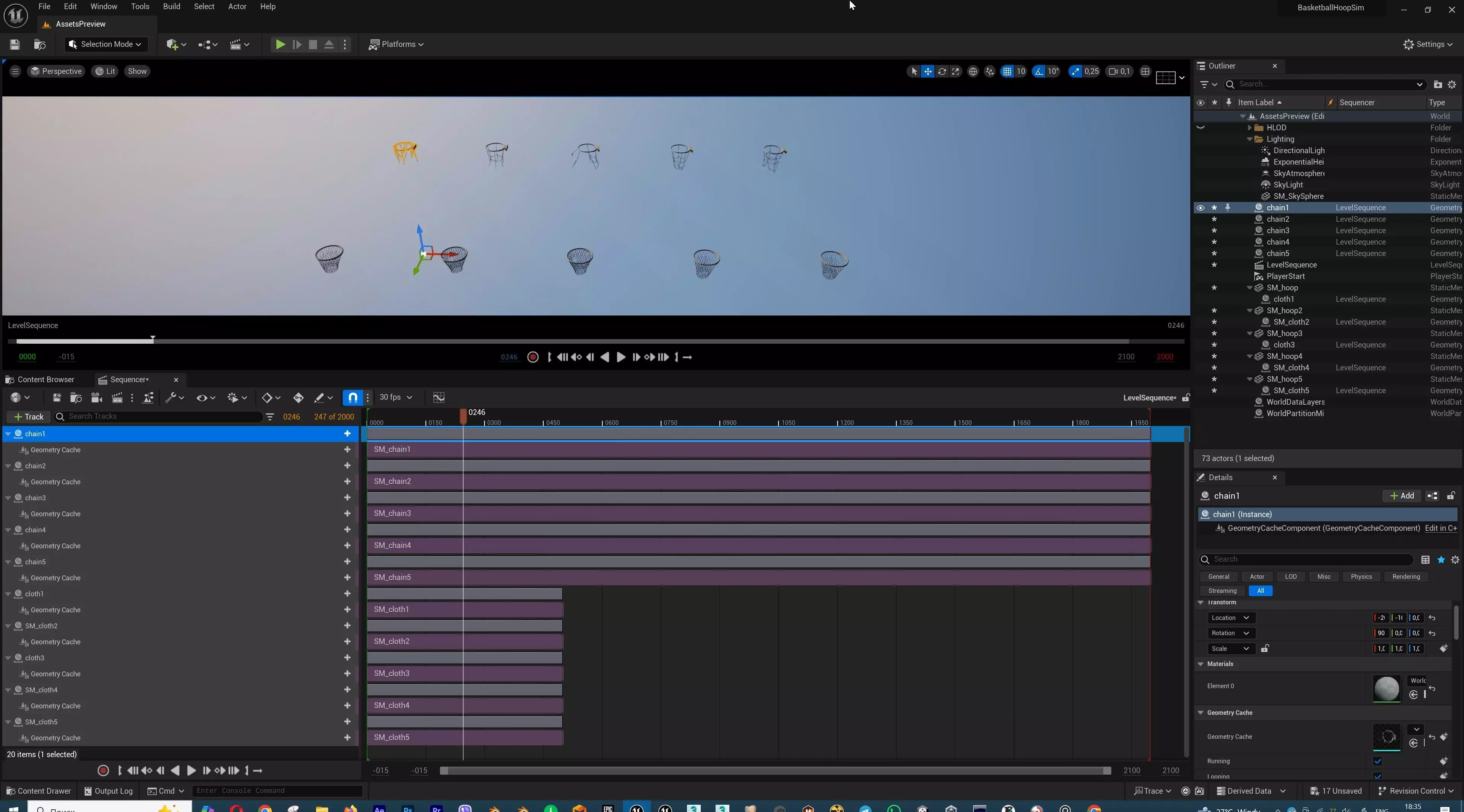Open the Selection Mode dropdown
This screenshot has width=1464, height=812.
coord(106,44)
